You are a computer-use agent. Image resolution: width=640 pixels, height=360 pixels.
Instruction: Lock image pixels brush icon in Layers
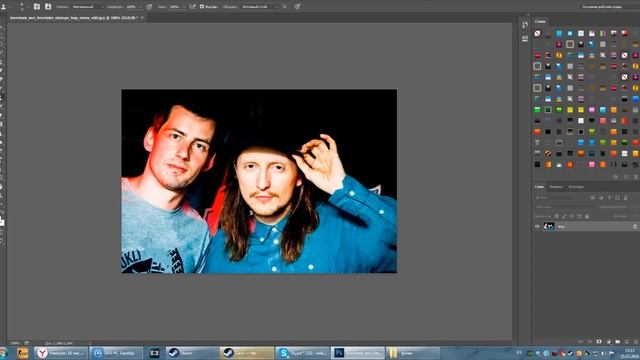(564, 216)
